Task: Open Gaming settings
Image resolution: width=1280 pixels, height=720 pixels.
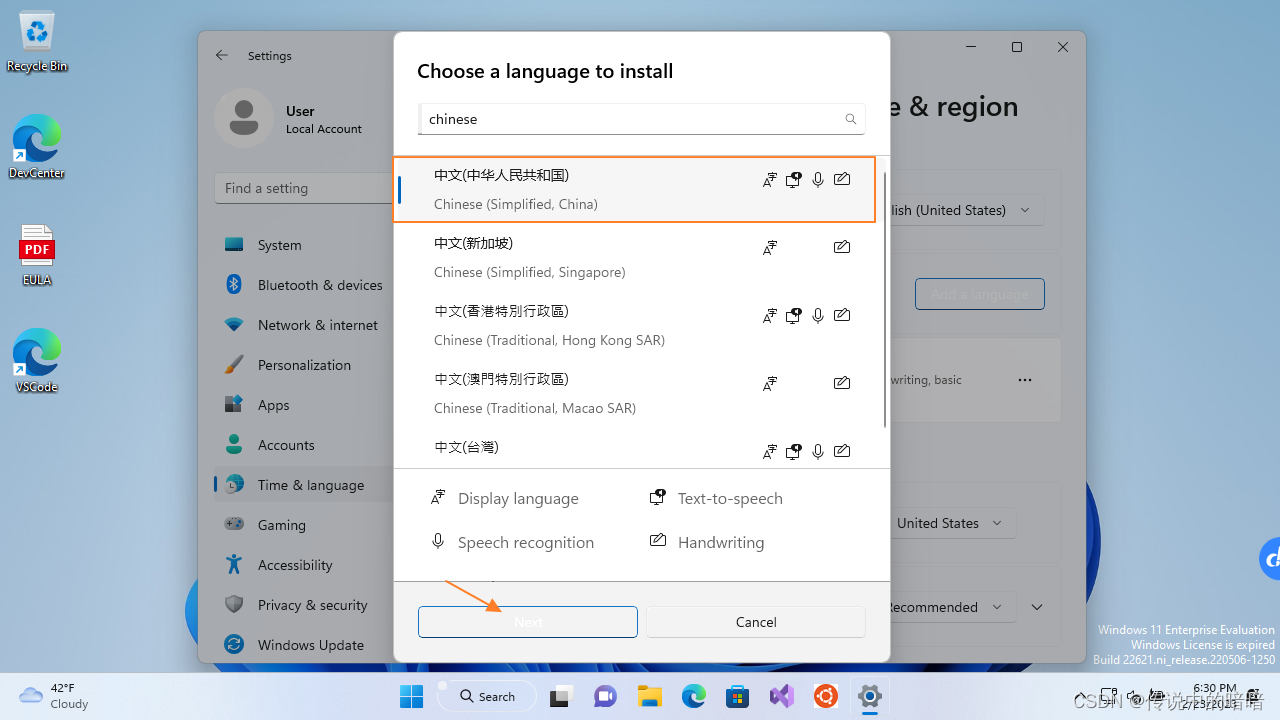Action: (304, 525)
